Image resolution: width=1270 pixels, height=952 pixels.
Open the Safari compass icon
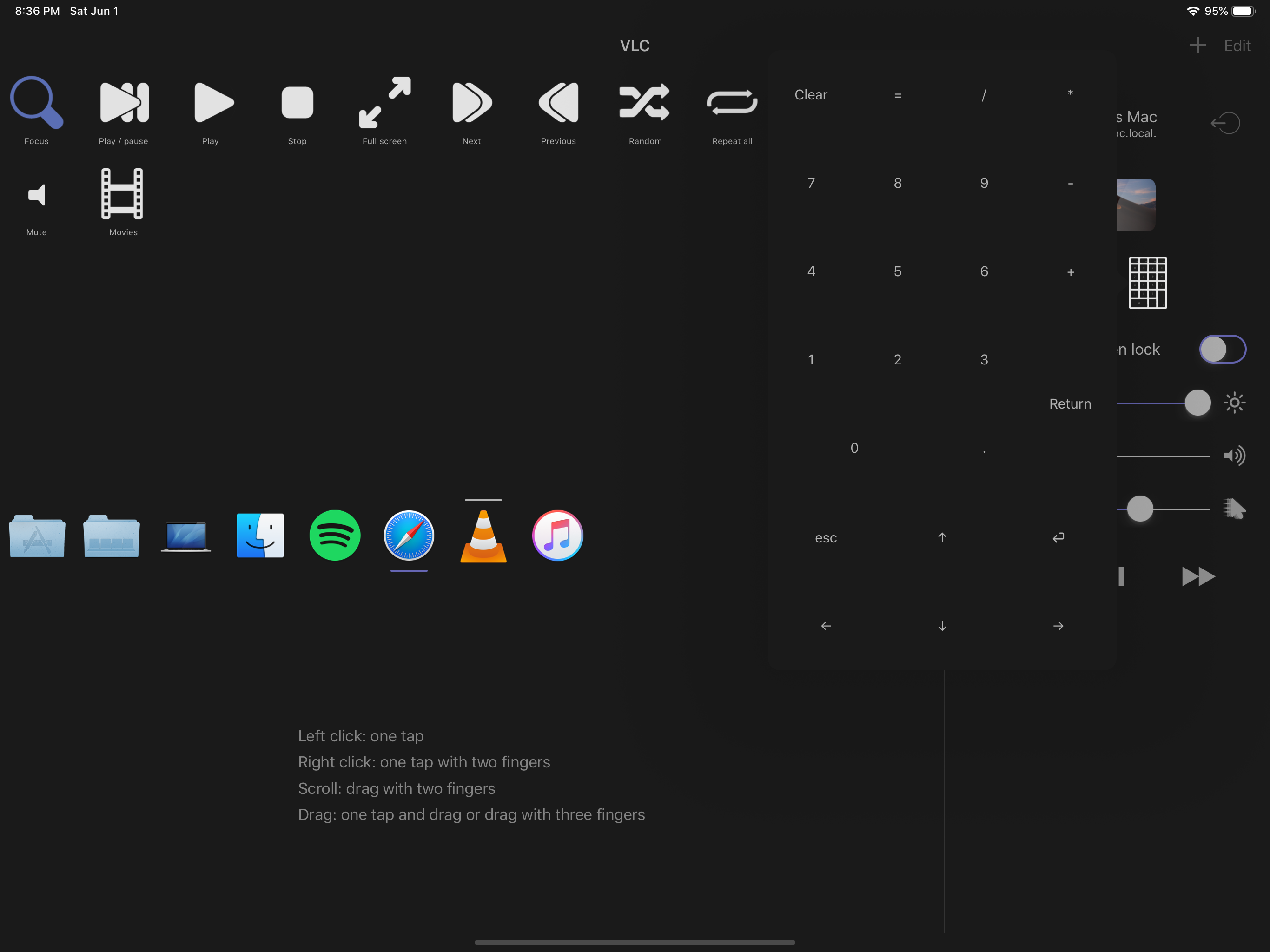tap(409, 535)
